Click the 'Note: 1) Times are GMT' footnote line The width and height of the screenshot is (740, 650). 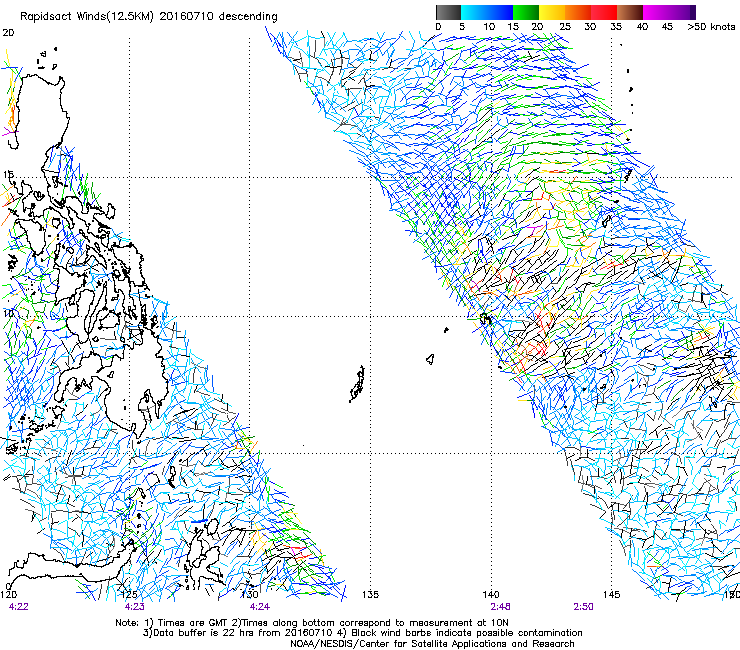click(312, 623)
